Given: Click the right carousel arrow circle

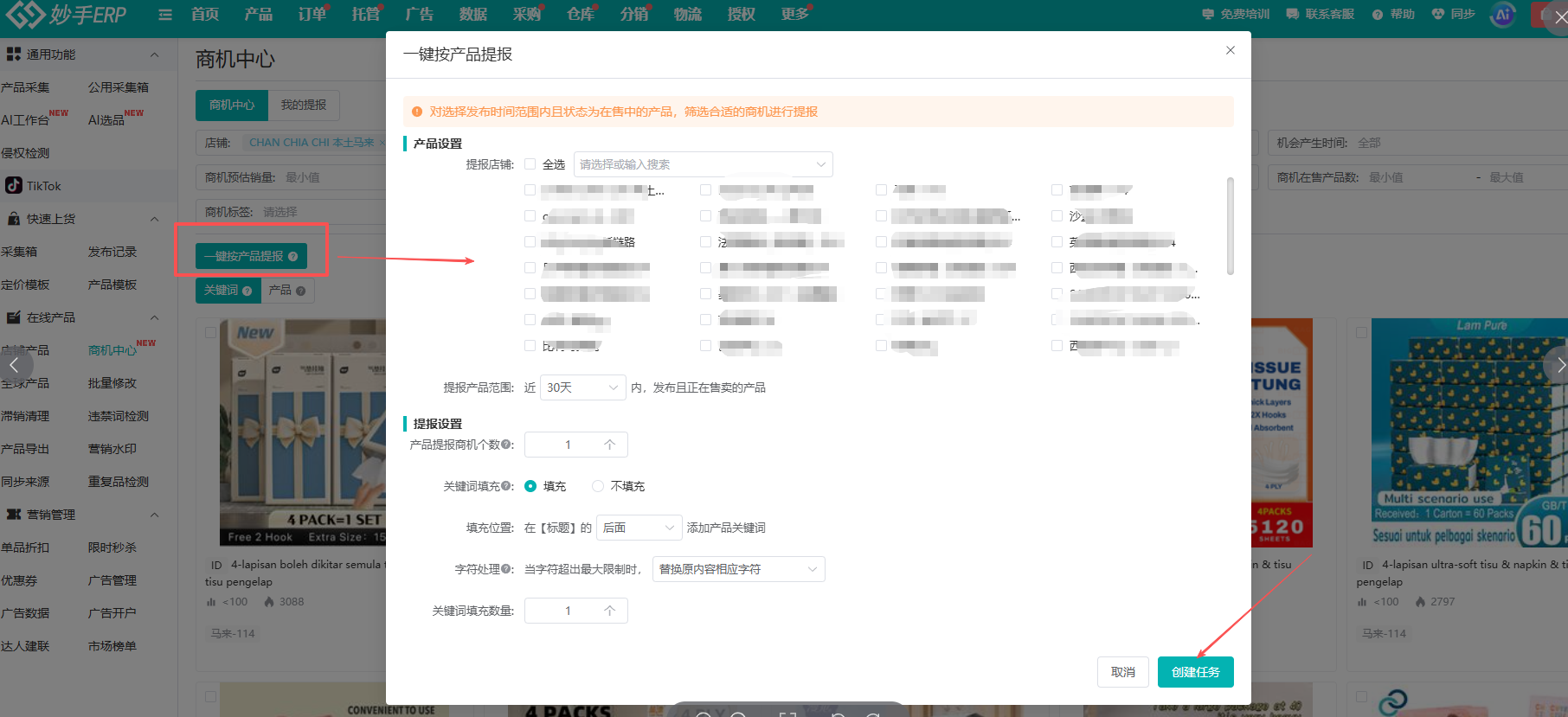Looking at the screenshot, I should tap(1558, 365).
